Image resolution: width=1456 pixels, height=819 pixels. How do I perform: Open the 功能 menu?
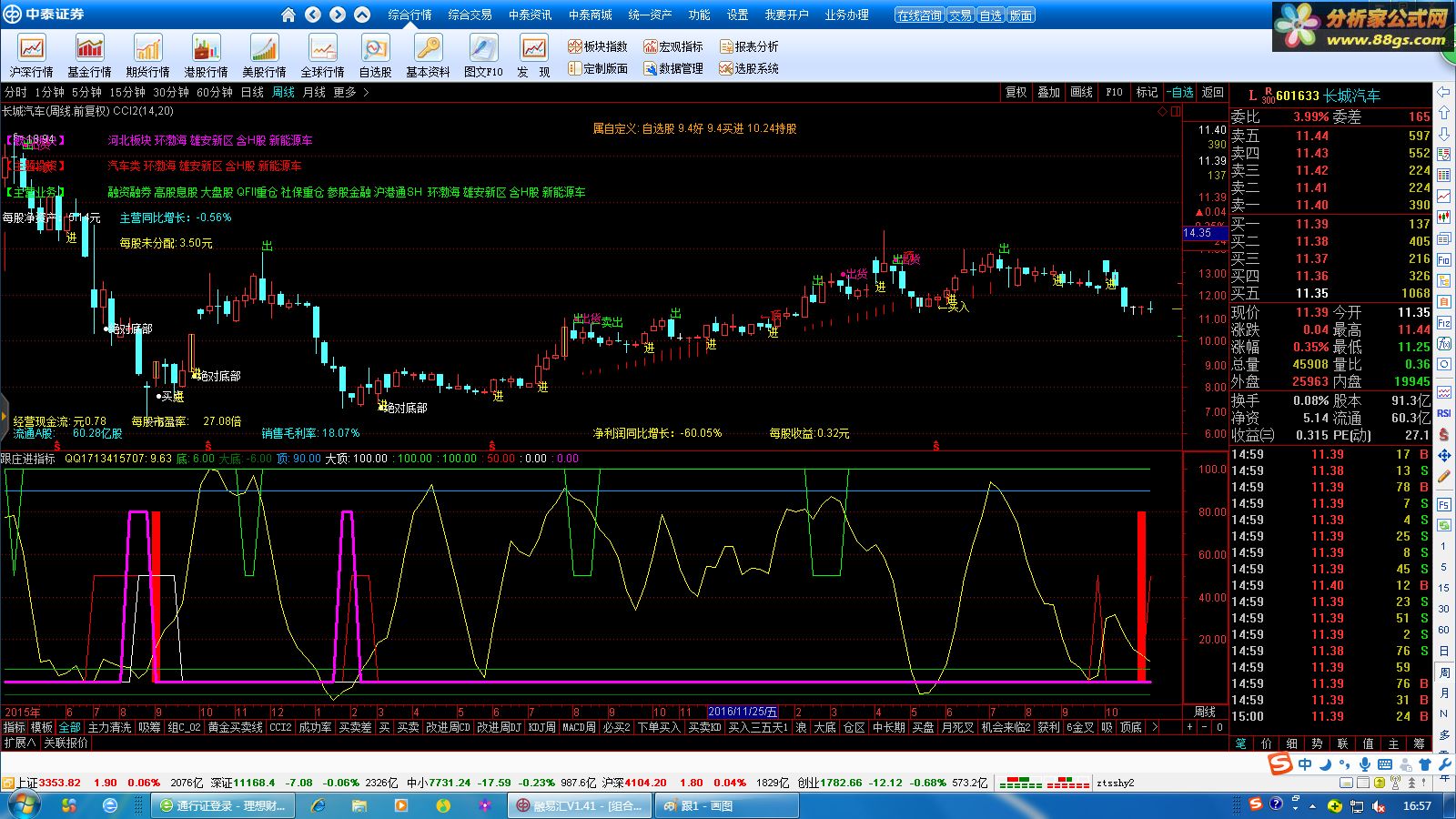coord(700,15)
